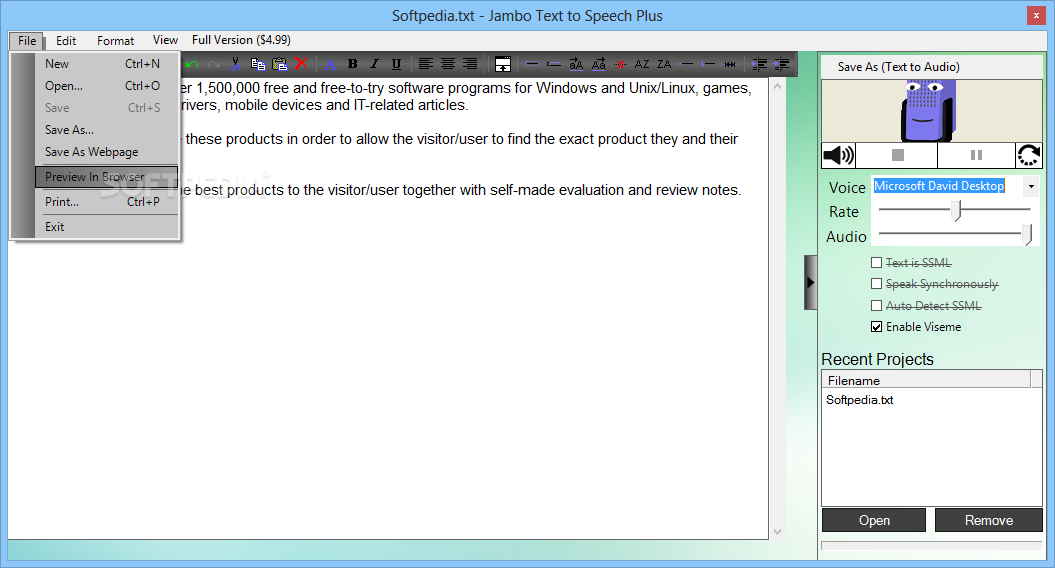Select Print... from File menu
The height and width of the screenshot is (568, 1055).
[x=107, y=202]
